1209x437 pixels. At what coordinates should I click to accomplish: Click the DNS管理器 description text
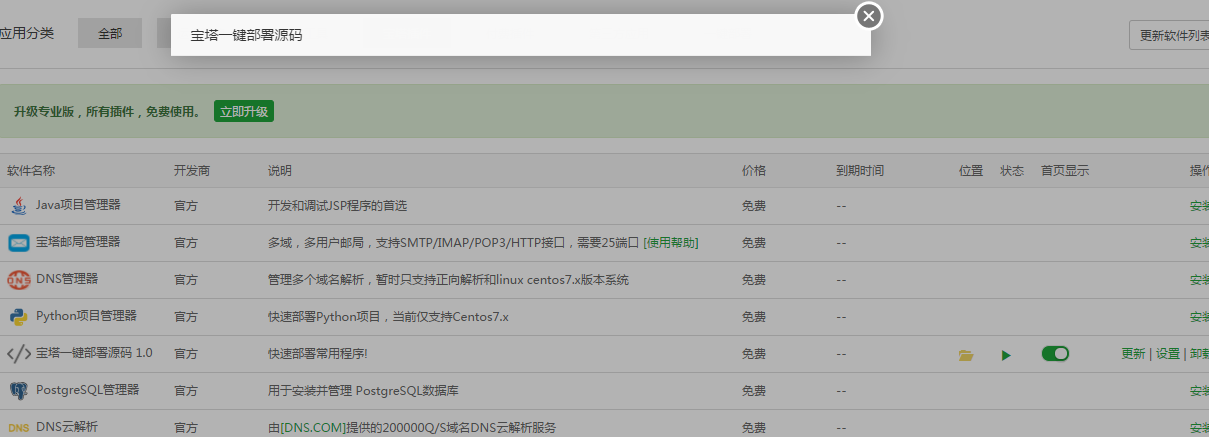tap(449, 280)
